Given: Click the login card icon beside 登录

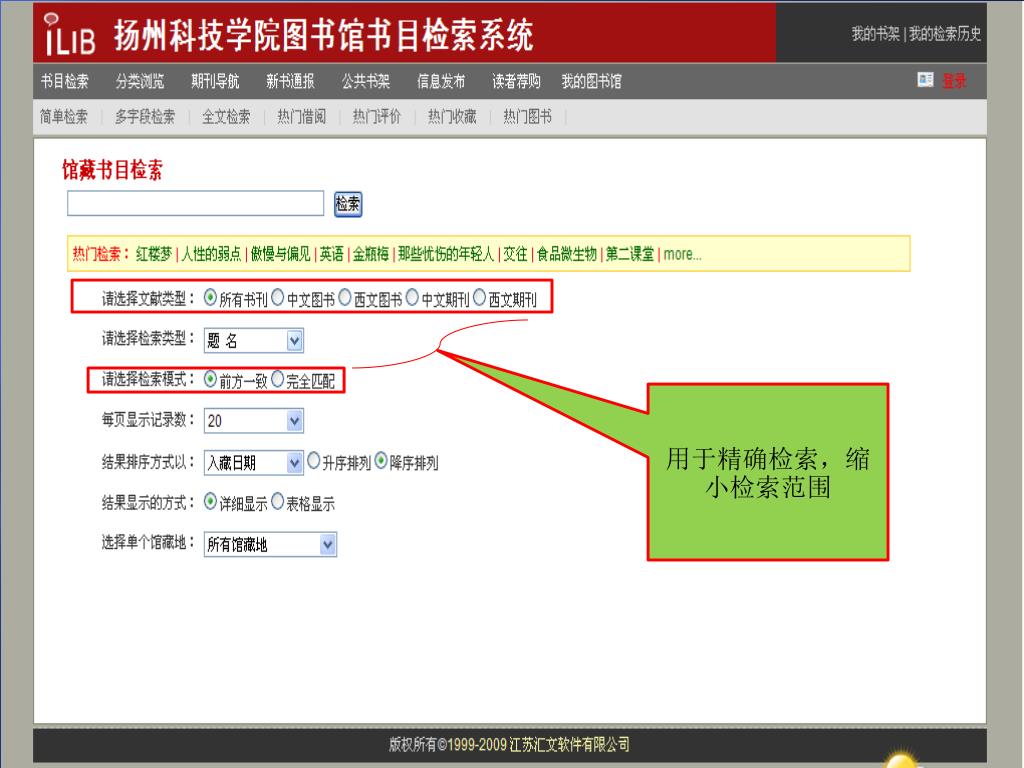Looking at the screenshot, I should (x=925, y=80).
